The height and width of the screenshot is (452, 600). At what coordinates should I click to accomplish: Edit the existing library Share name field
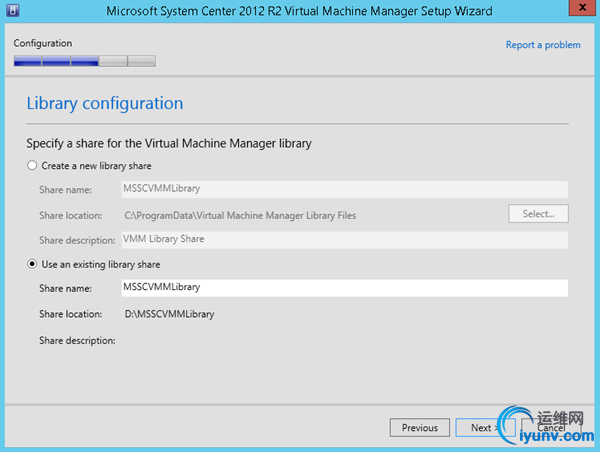click(345, 288)
